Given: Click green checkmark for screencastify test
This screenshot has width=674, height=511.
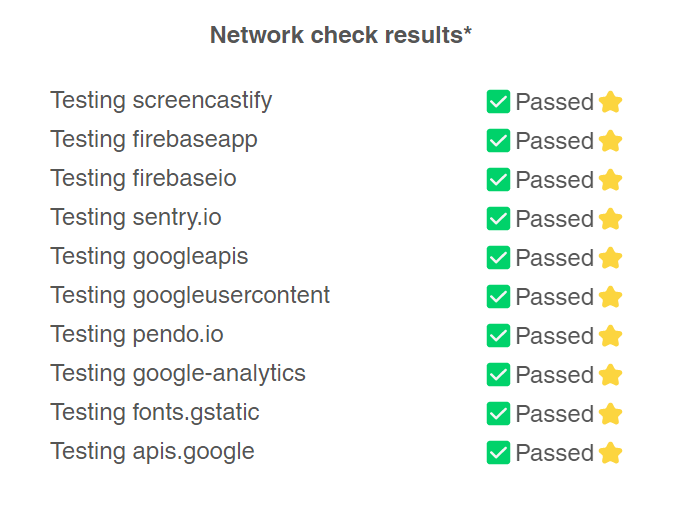Looking at the screenshot, I should pos(498,101).
